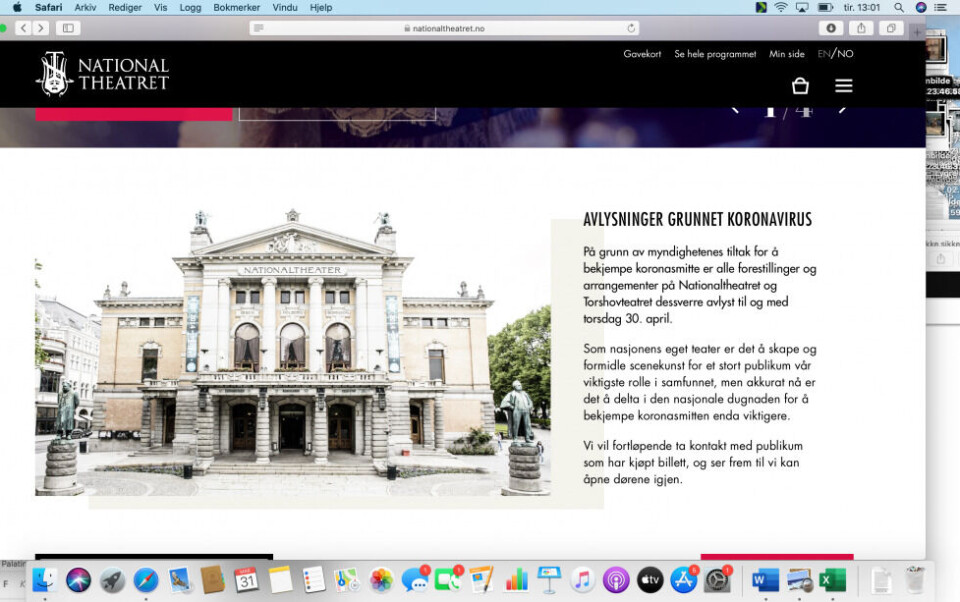This screenshot has width=960, height=602.
Task: Open Microsoft Word in the dock
Action: (765, 580)
